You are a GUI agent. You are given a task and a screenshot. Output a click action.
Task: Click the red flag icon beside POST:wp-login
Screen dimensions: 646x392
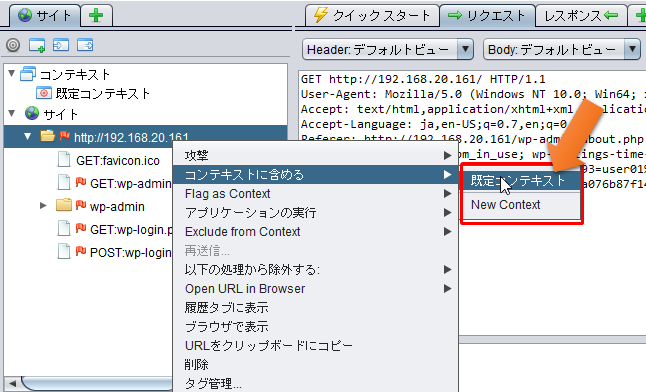point(81,251)
